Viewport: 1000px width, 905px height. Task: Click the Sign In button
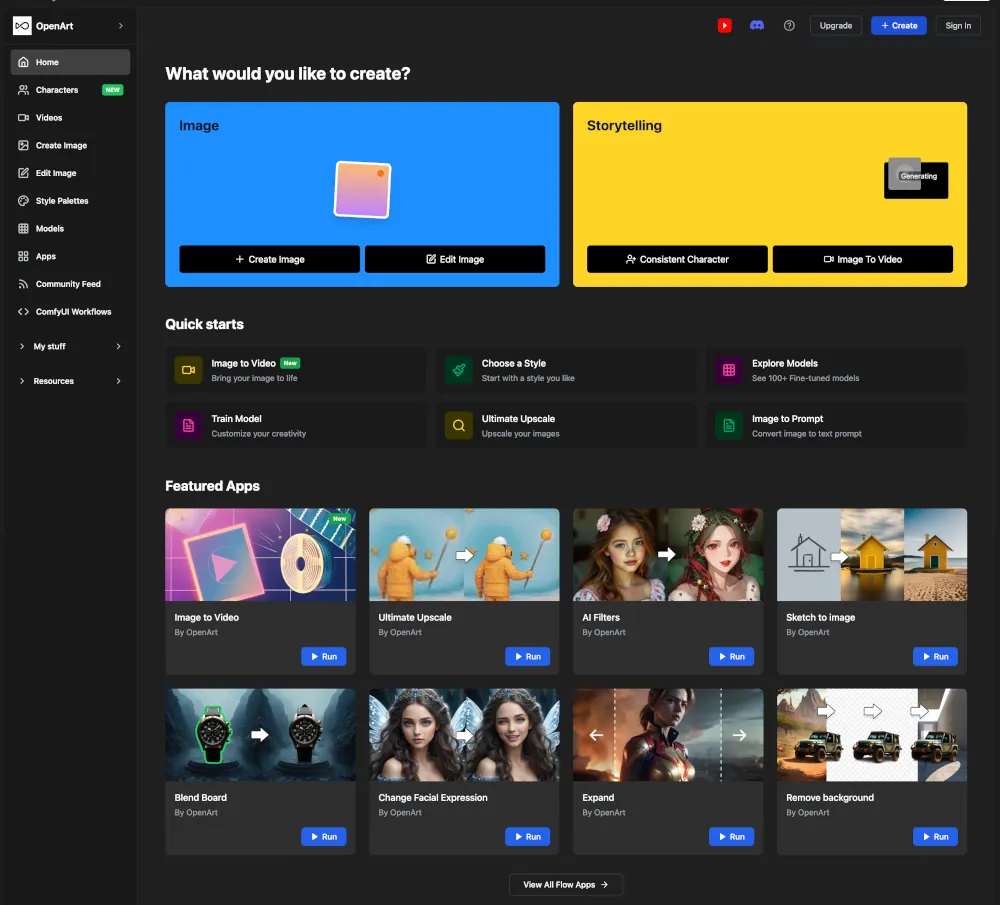(x=958, y=26)
